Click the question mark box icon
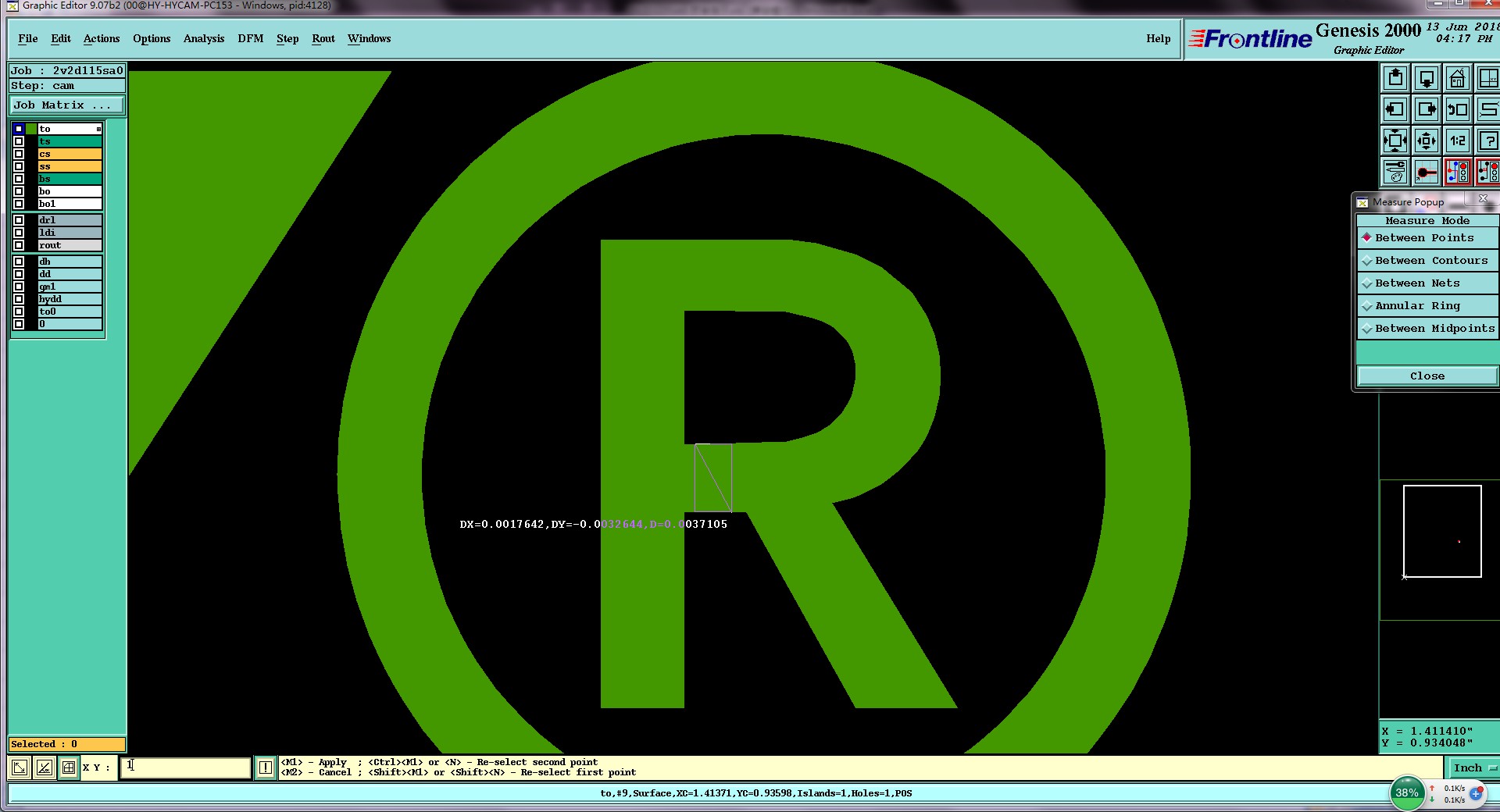 click(x=1487, y=141)
